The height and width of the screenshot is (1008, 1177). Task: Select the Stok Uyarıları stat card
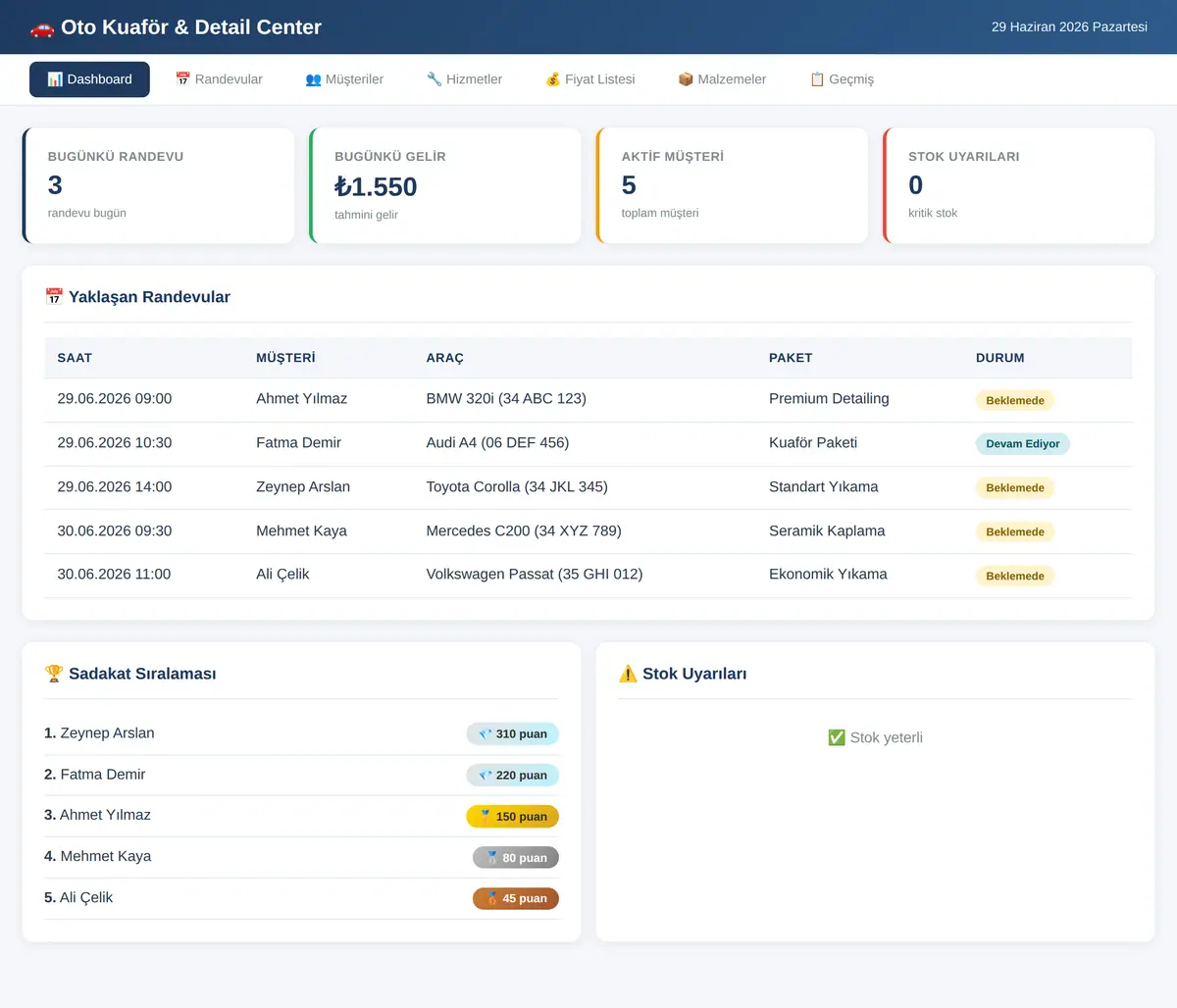1018,185
